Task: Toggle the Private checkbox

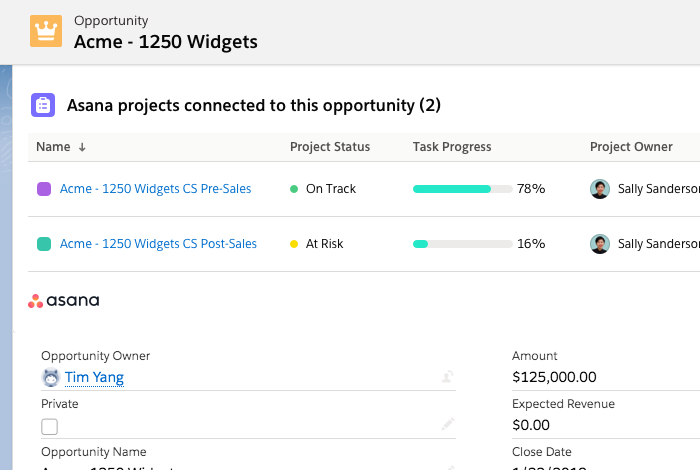Action: (x=50, y=427)
